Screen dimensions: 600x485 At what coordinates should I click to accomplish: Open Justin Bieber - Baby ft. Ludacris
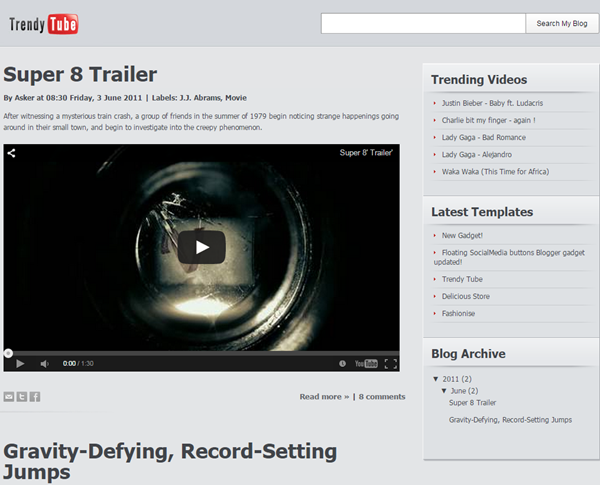coord(492,103)
